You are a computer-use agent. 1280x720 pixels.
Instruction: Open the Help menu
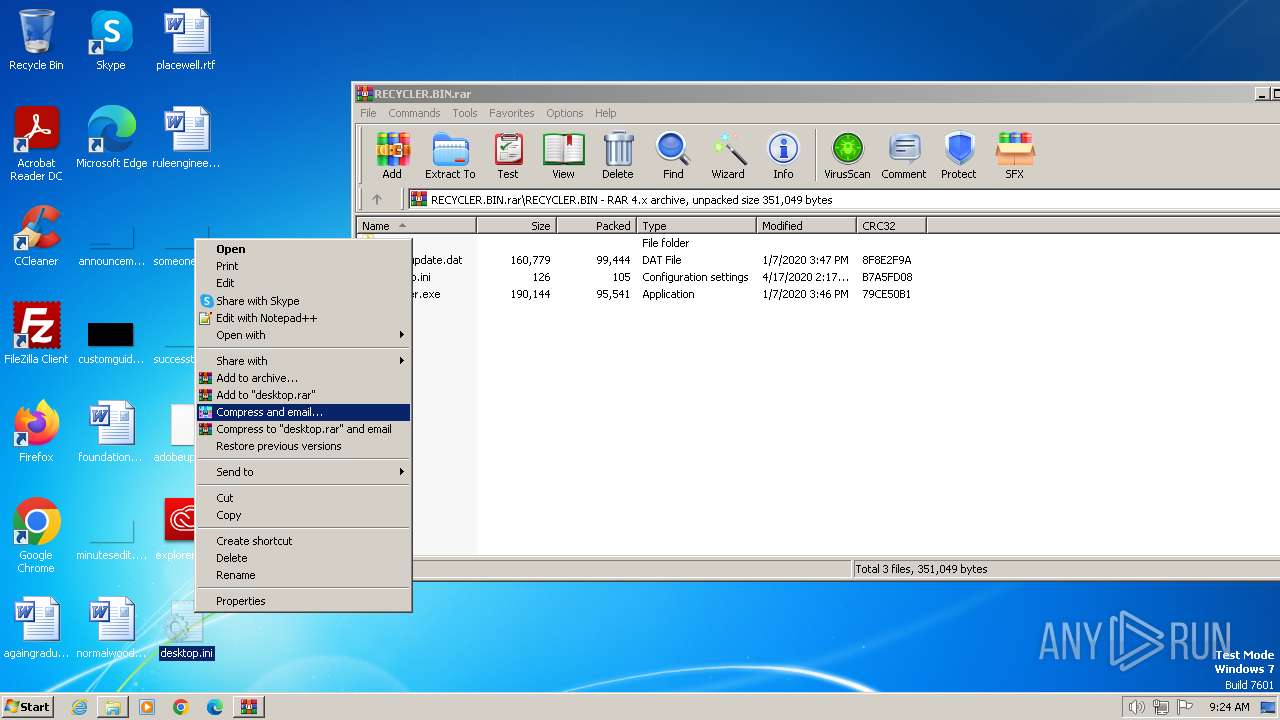tap(605, 113)
